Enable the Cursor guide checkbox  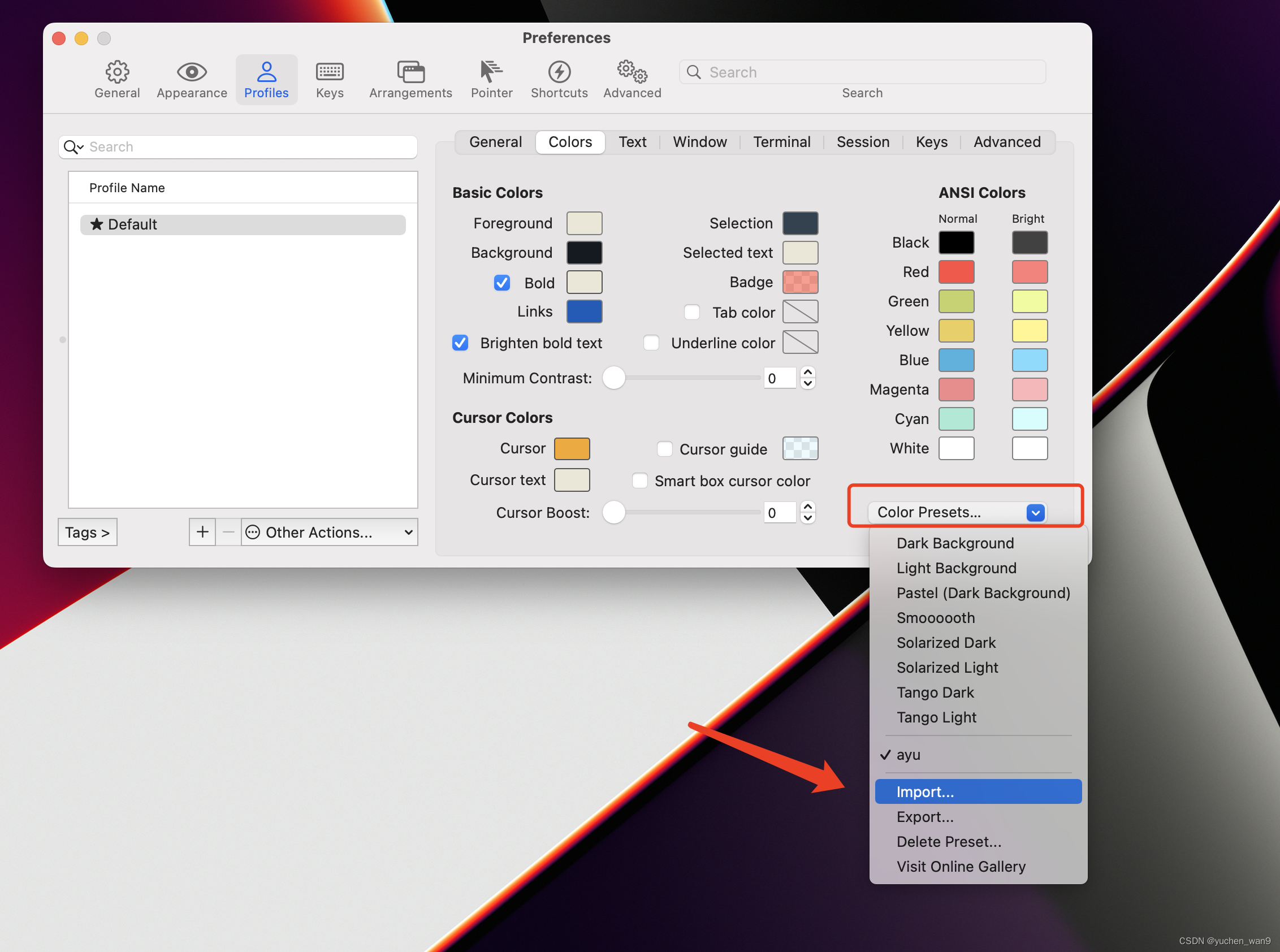pos(664,449)
